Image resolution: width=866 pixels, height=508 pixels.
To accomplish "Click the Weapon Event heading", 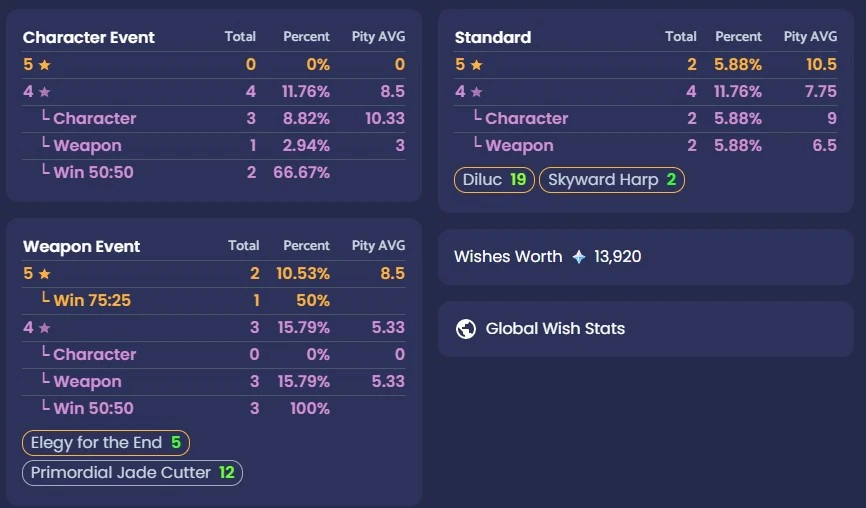I will tap(81, 246).
